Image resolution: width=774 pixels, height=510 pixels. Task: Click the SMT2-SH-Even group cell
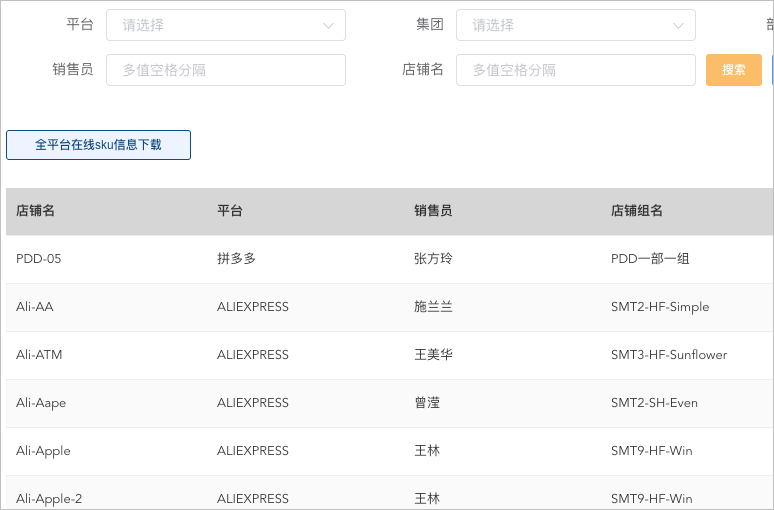tap(654, 403)
